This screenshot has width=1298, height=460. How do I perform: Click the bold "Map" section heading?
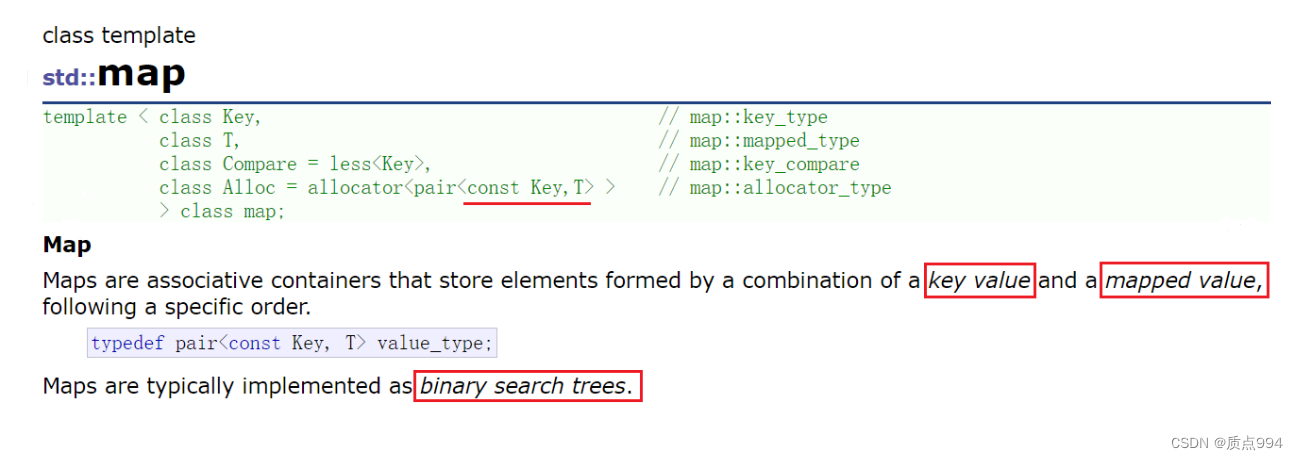(67, 245)
